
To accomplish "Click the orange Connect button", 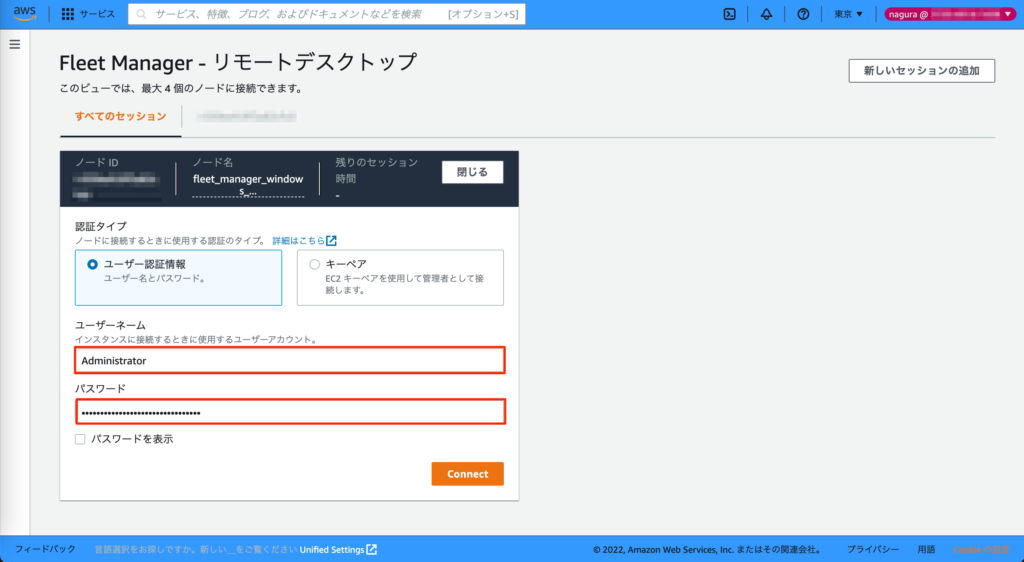I will pyautogui.click(x=468, y=474).
